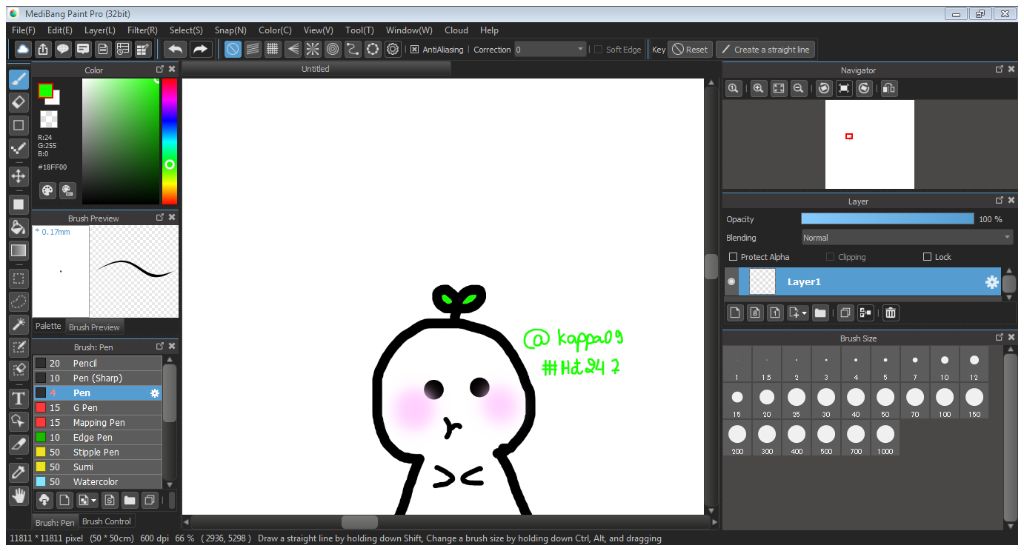Image resolution: width=1024 pixels, height=551 pixels.
Task: Add a new layer folder
Action: [x=820, y=313]
